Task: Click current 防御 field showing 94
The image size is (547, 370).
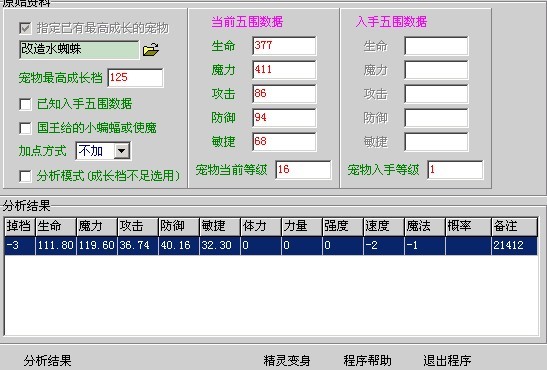Action: pos(284,118)
